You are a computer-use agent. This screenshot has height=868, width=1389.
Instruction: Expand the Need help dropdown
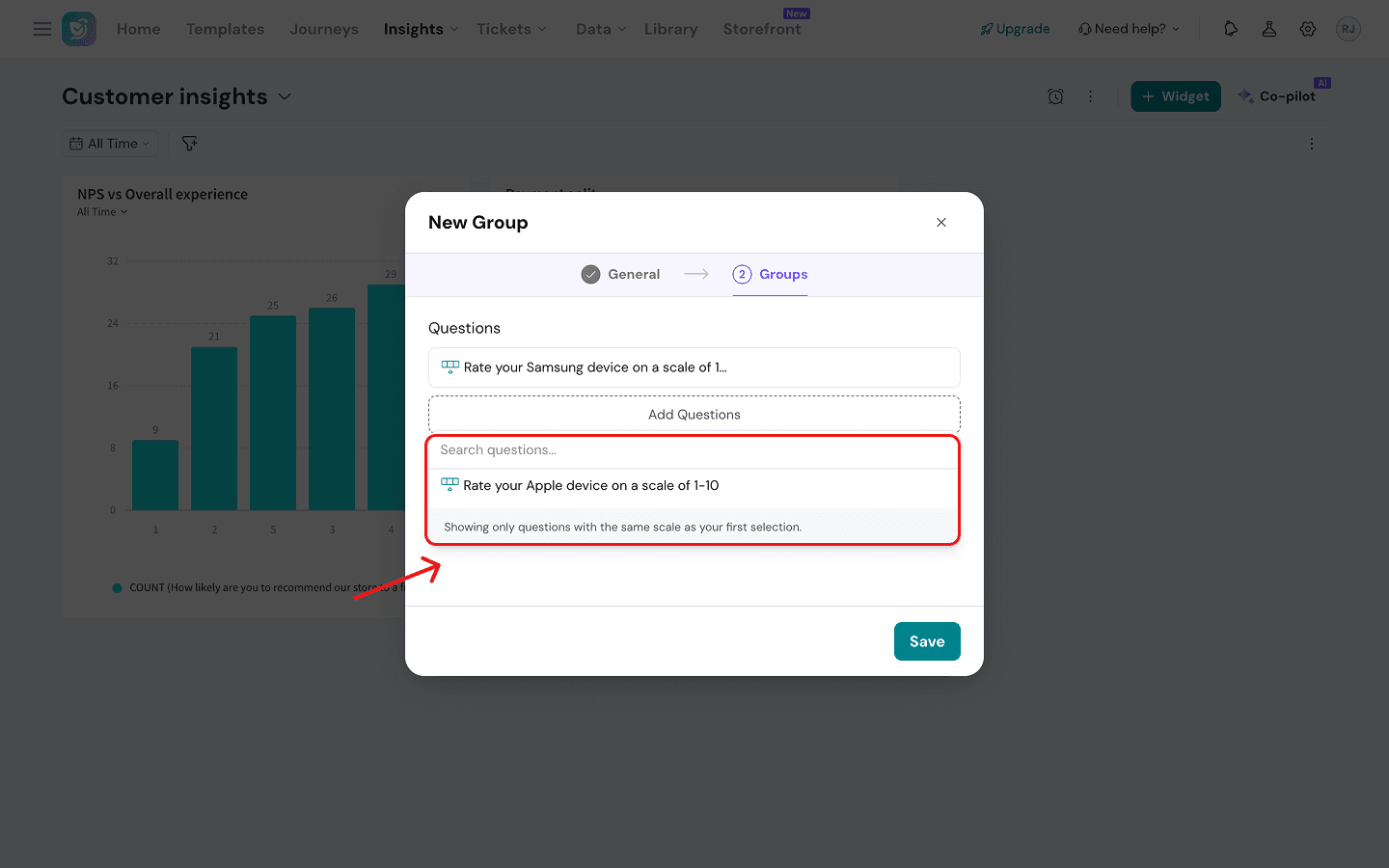pyautogui.click(x=1129, y=29)
